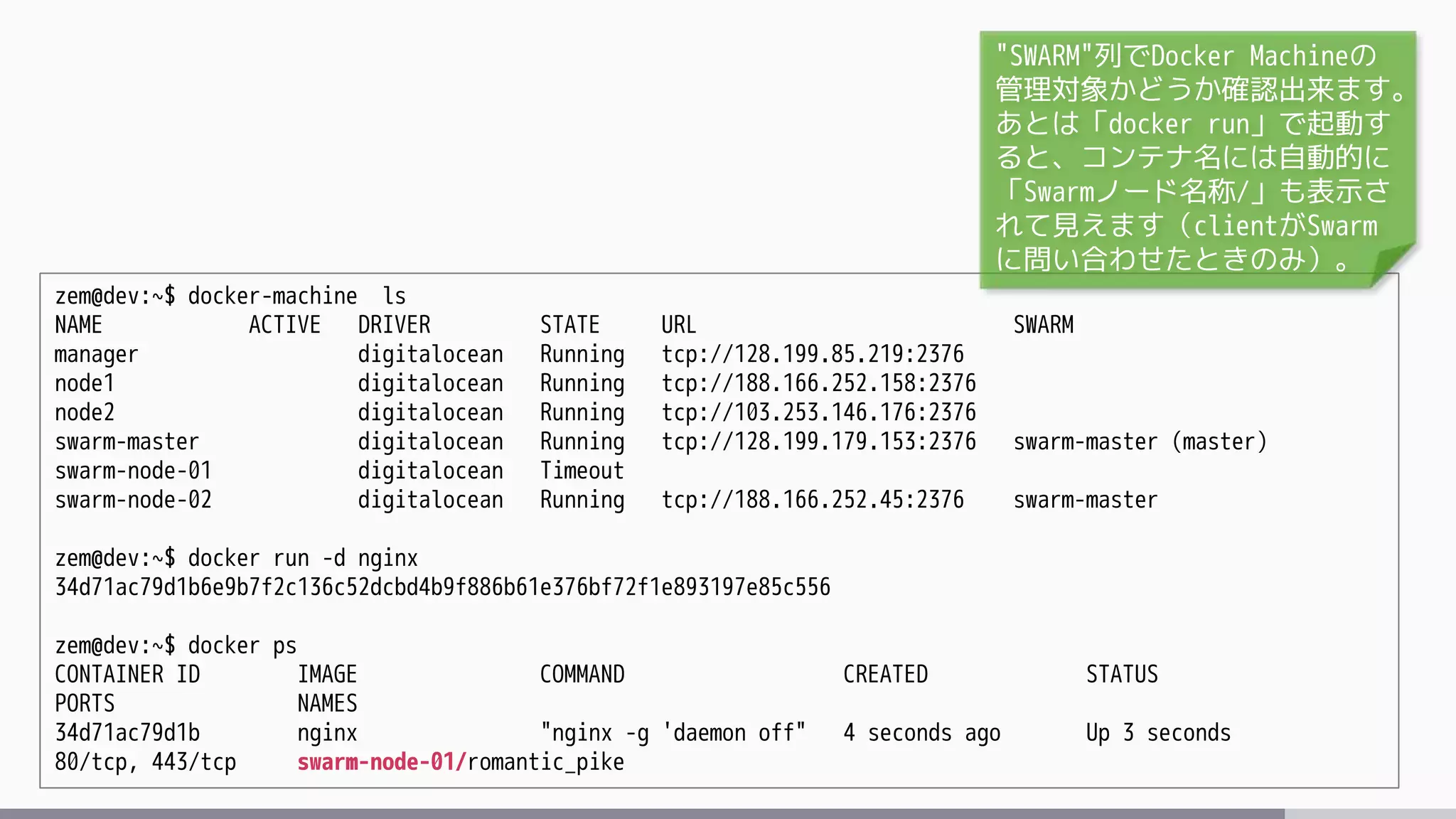
Task: Click the '80/tcp, 443/tcp' ports value
Action: 145,762
